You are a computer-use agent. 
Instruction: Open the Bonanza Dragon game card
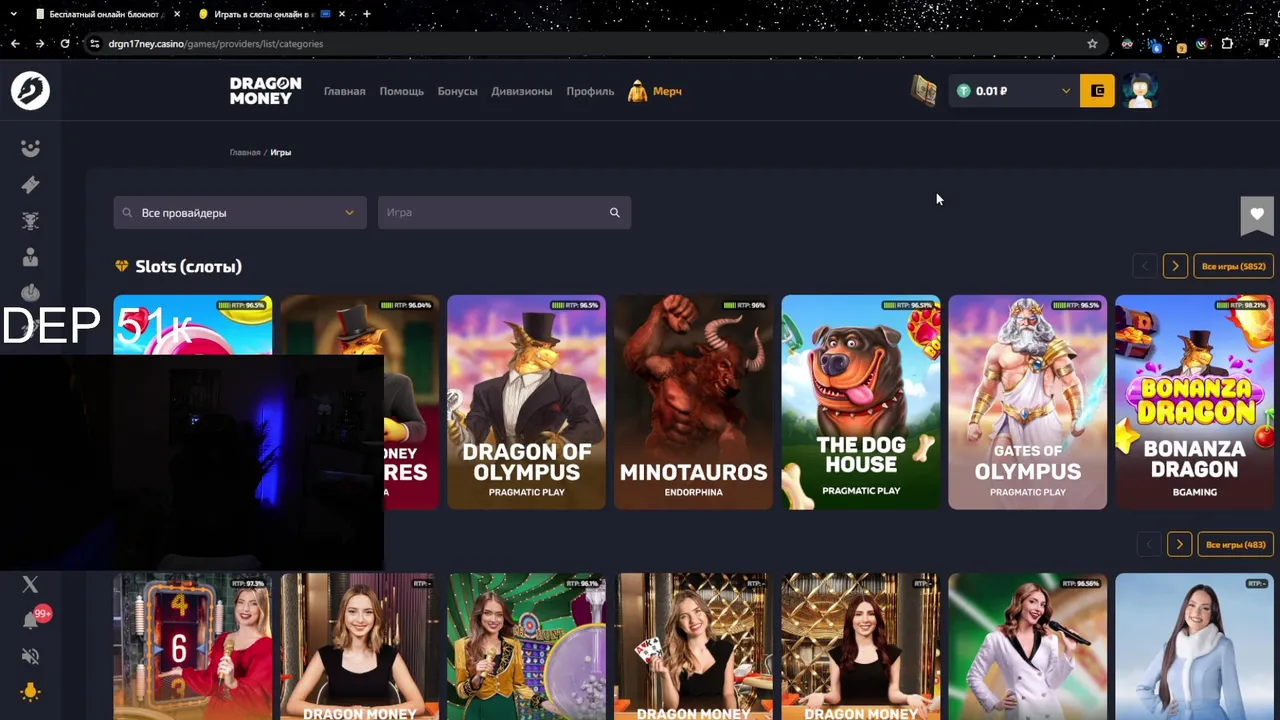point(1194,402)
